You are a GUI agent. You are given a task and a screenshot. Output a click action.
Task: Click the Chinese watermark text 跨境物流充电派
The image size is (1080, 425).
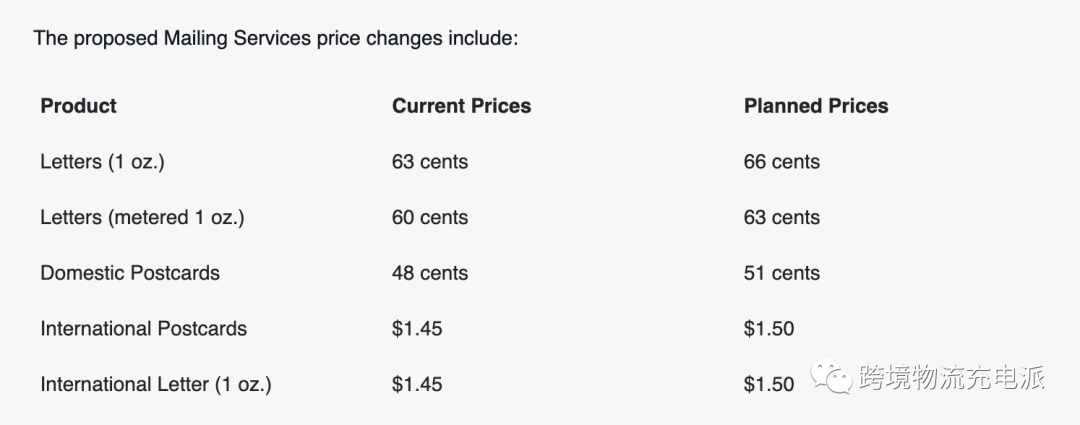click(952, 378)
